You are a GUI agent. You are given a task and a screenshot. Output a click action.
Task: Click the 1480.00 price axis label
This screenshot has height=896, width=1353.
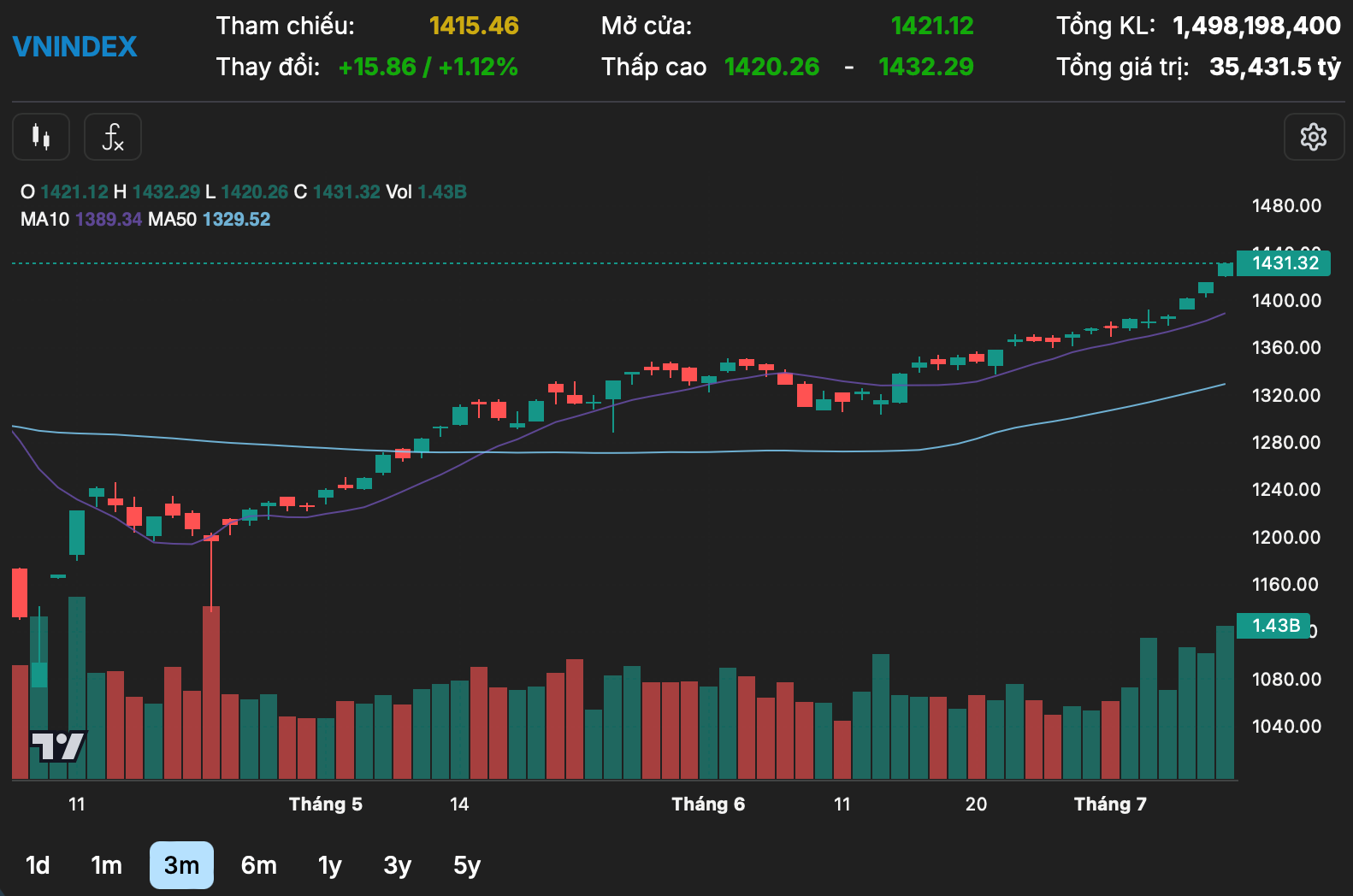[x=1286, y=206]
